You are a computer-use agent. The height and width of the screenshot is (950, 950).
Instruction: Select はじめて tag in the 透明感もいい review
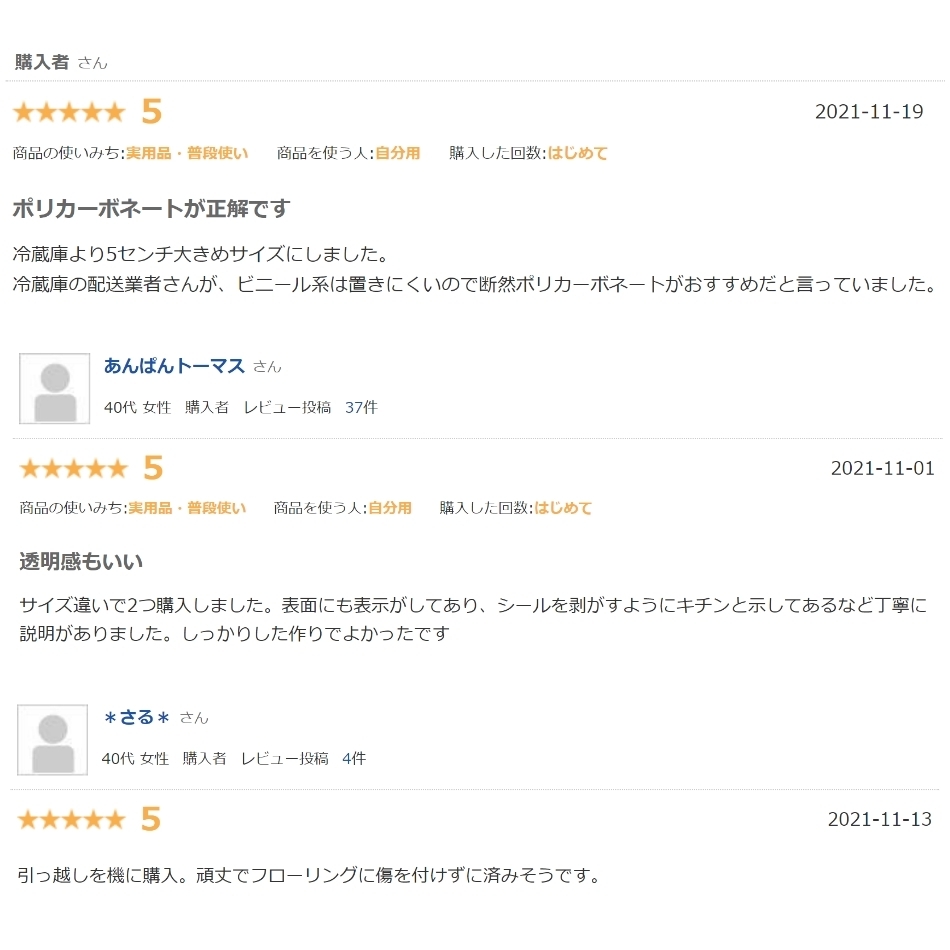[562, 508]
